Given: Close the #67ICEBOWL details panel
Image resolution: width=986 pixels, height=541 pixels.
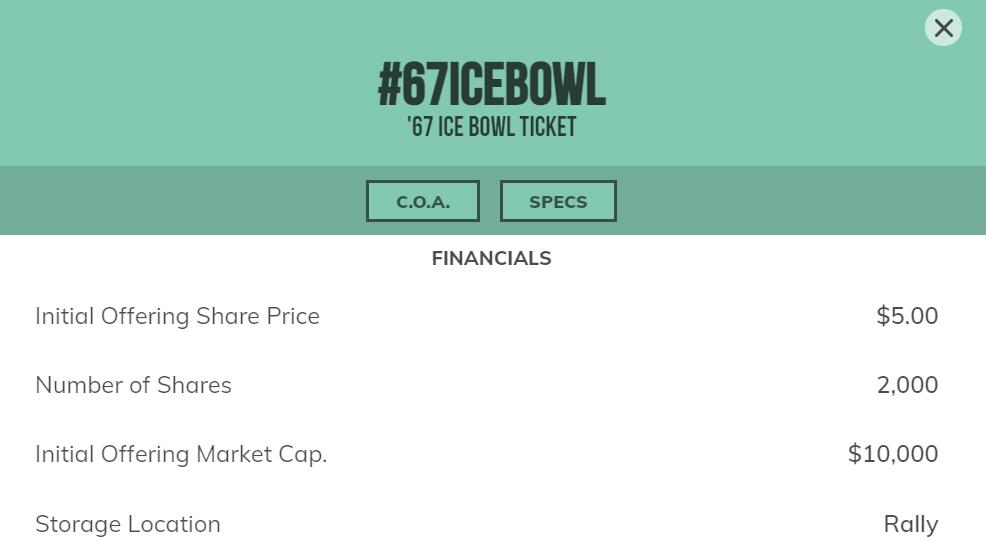Looking at the screenshot, I should [x=943, y=28].
